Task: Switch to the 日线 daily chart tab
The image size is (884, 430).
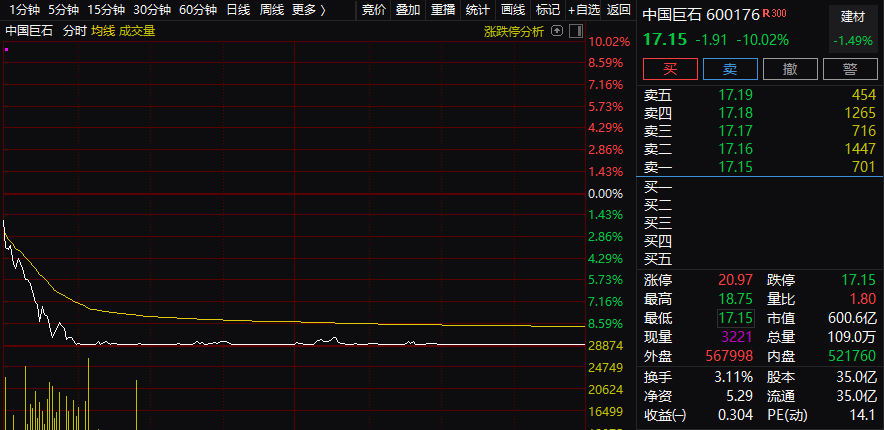Action: (238, 10)
